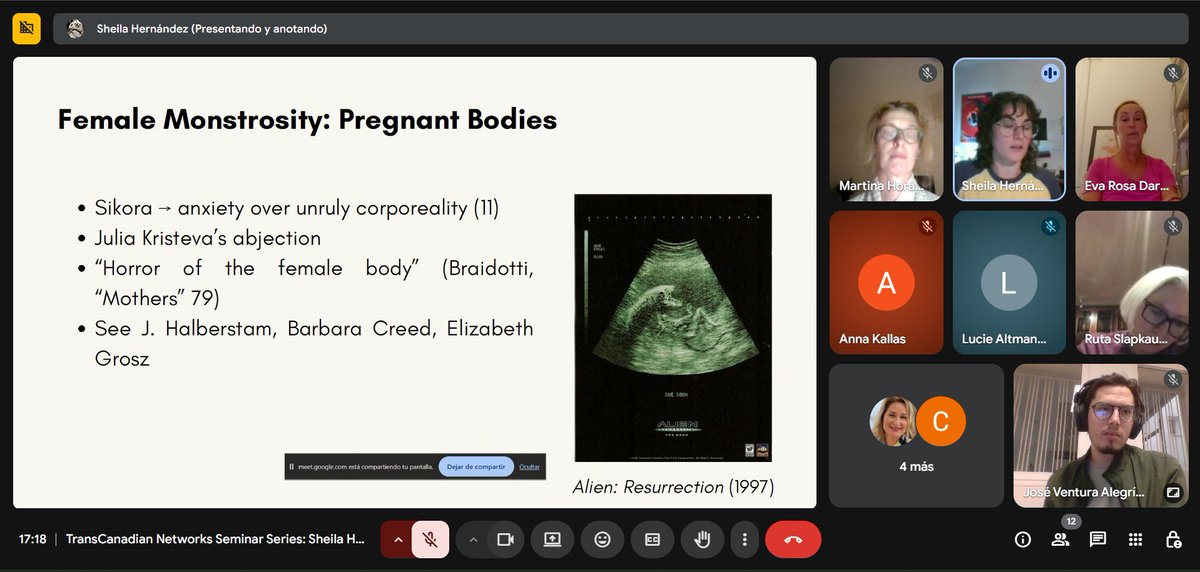
Task: Select José Ventura Alegri video tile
Action: pyautogui.click(x=1101, y=436)
